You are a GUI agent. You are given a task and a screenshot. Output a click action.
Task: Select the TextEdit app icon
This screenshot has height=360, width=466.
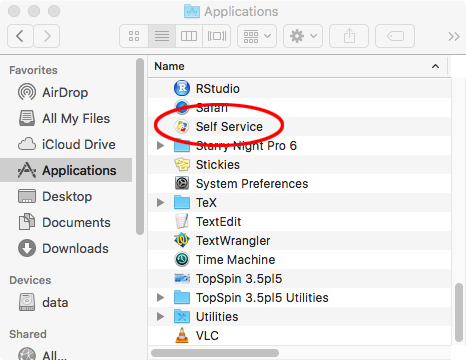(182, 221)
